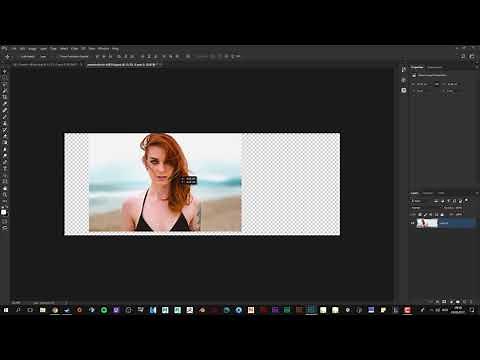The width and height of the screenshot is (480, 360).
Task: Switch to the Properties panel tab
Action: coord(417,67)
